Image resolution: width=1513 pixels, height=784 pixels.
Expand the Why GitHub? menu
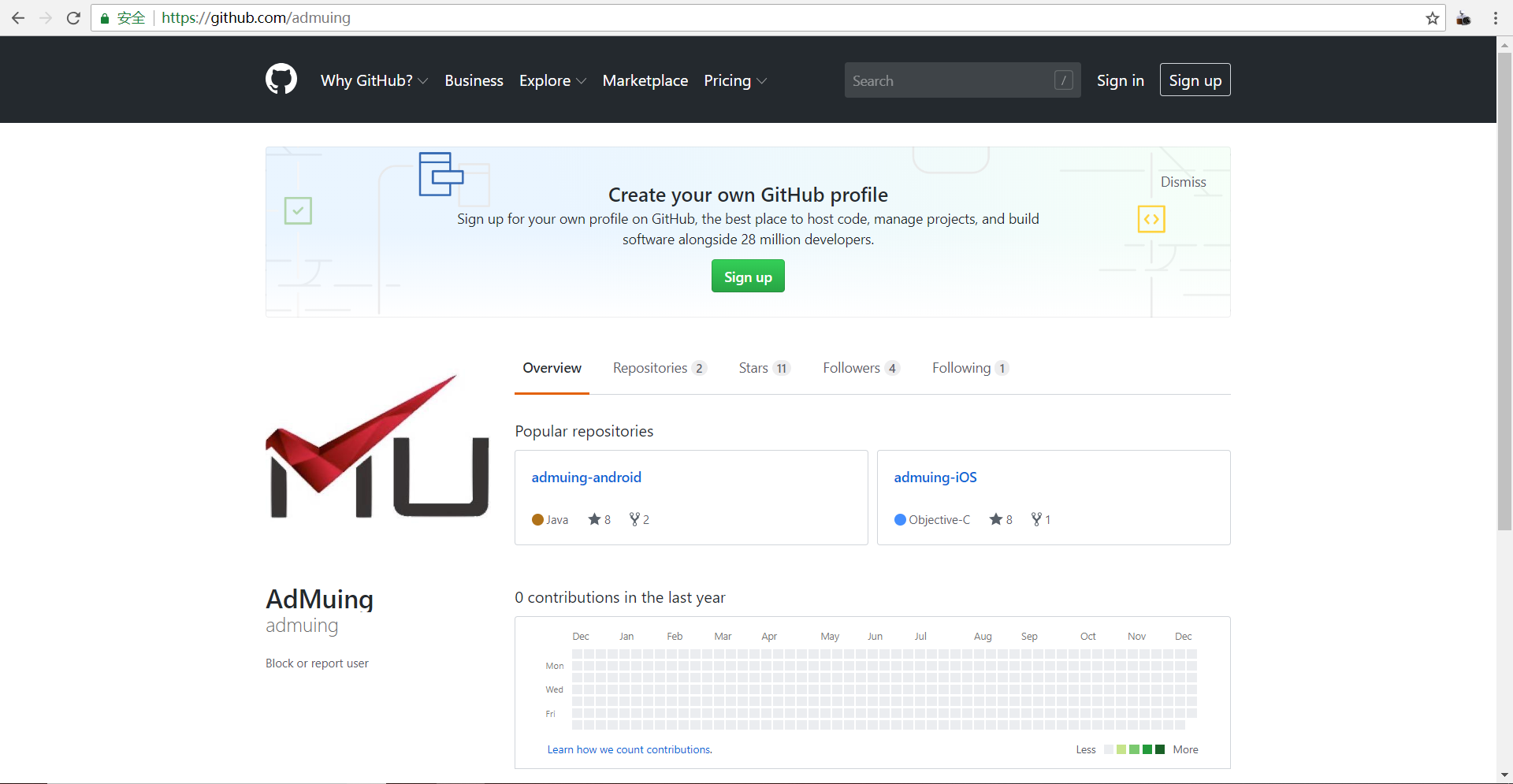point(374,80)
